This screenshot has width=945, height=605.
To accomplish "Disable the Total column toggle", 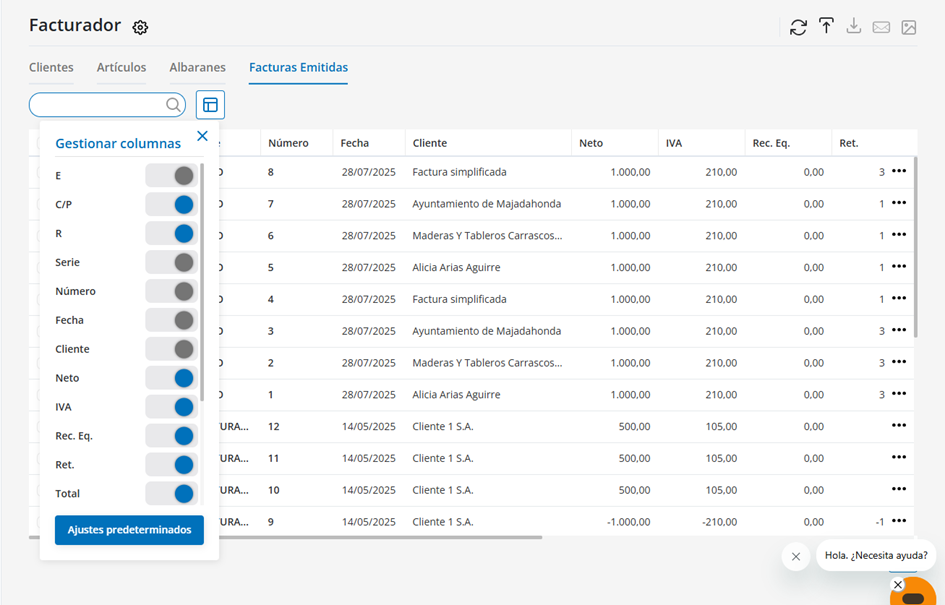I will tap(171, 493).
